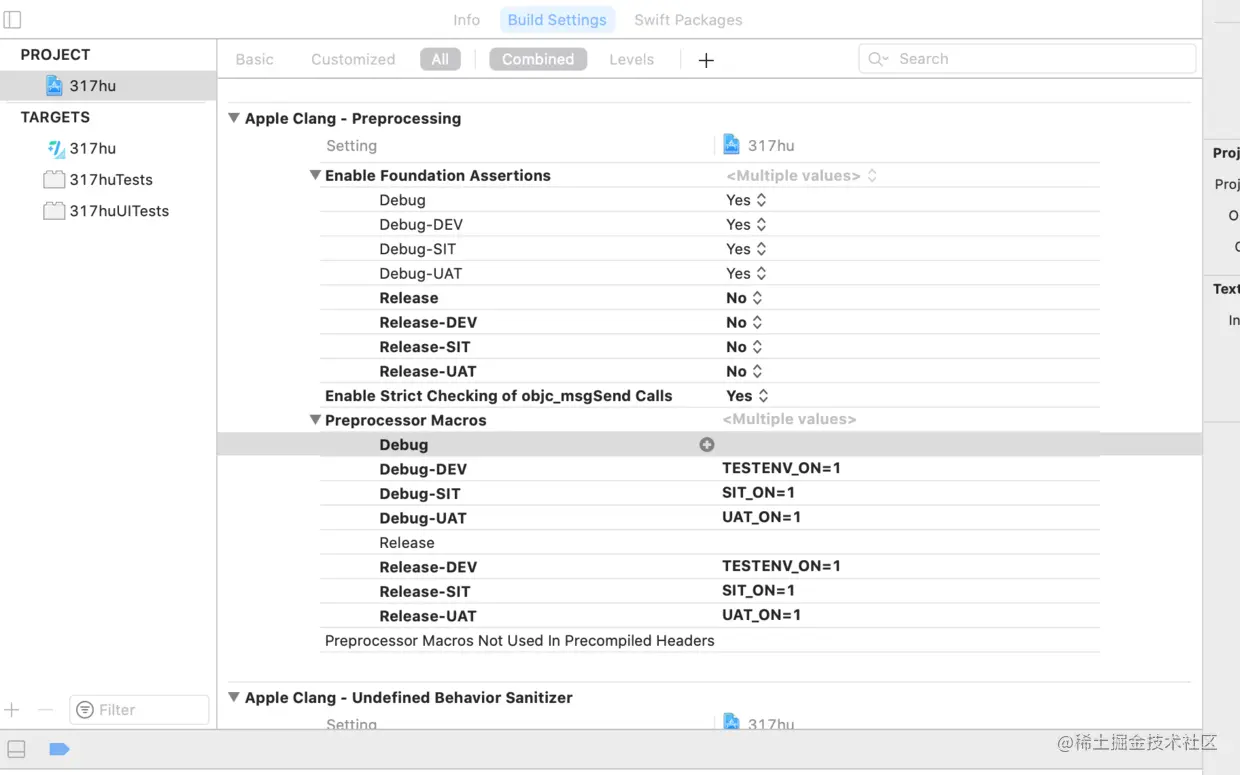
Task: Click the Setting column header under Preprocessing
Action: [351, 146]
